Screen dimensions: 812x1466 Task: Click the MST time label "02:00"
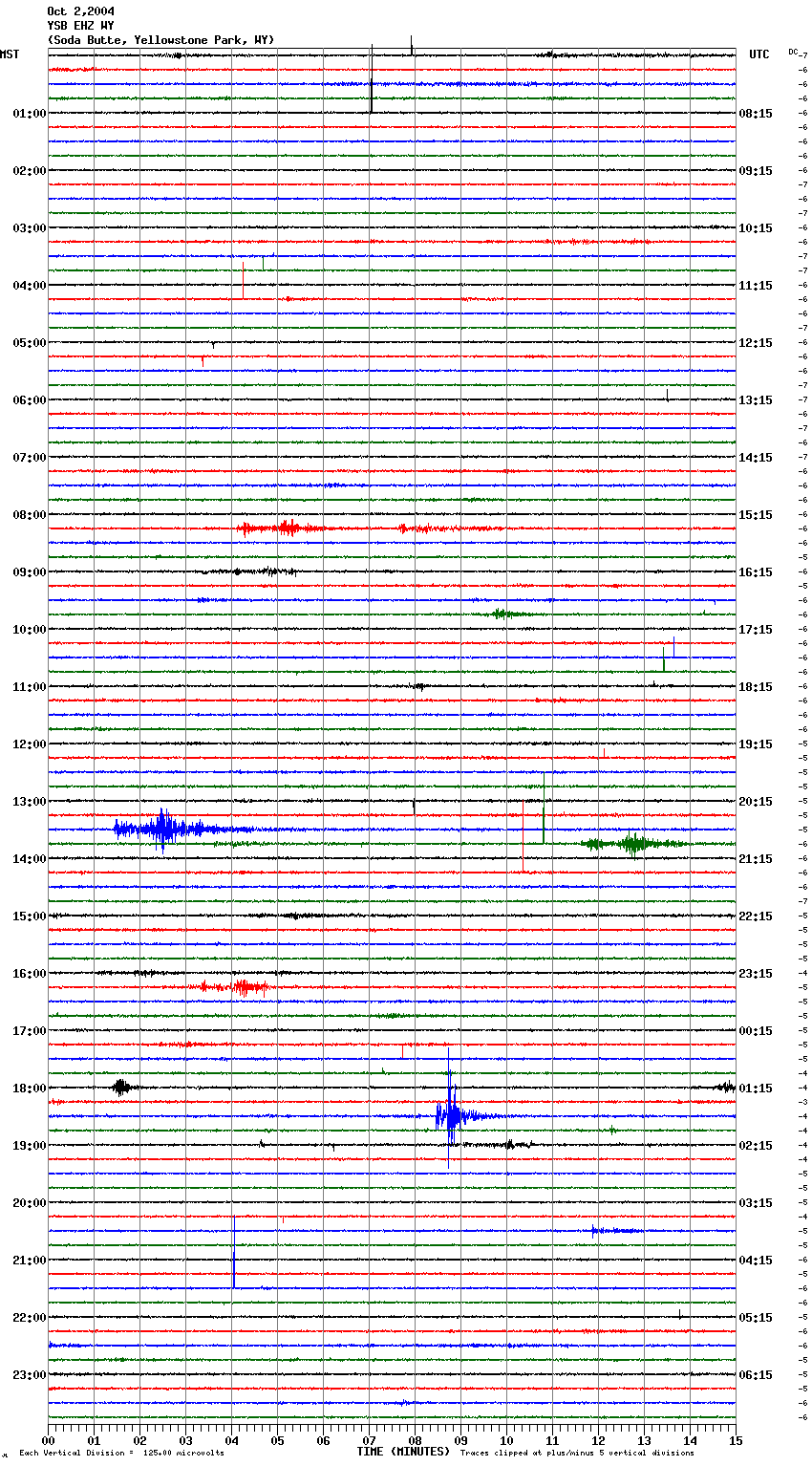pyautogui.click(x=30, y=171)
